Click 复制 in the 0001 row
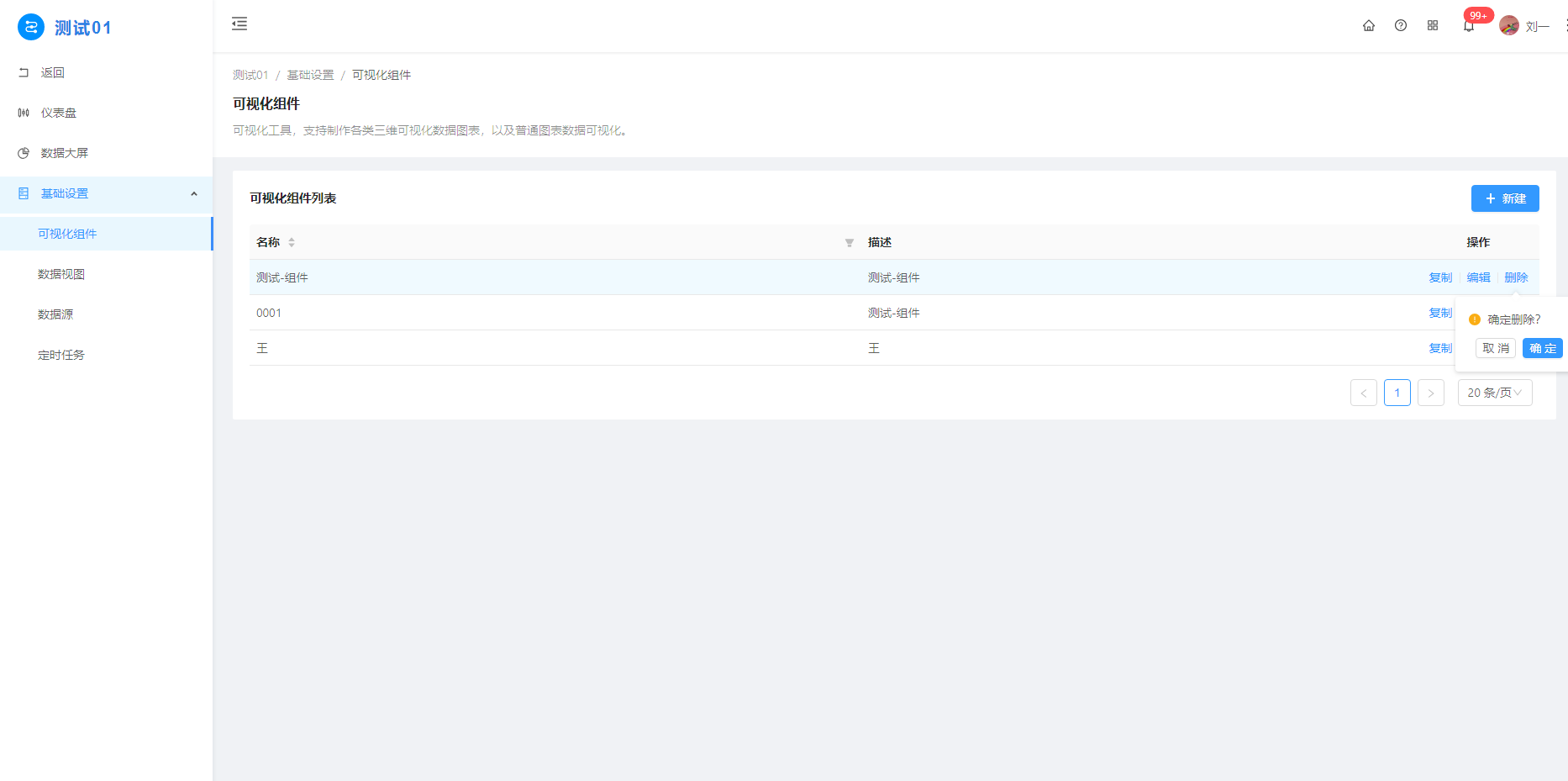The height and width of the screenshot is (781, 1568). (x=1440, y=313)
